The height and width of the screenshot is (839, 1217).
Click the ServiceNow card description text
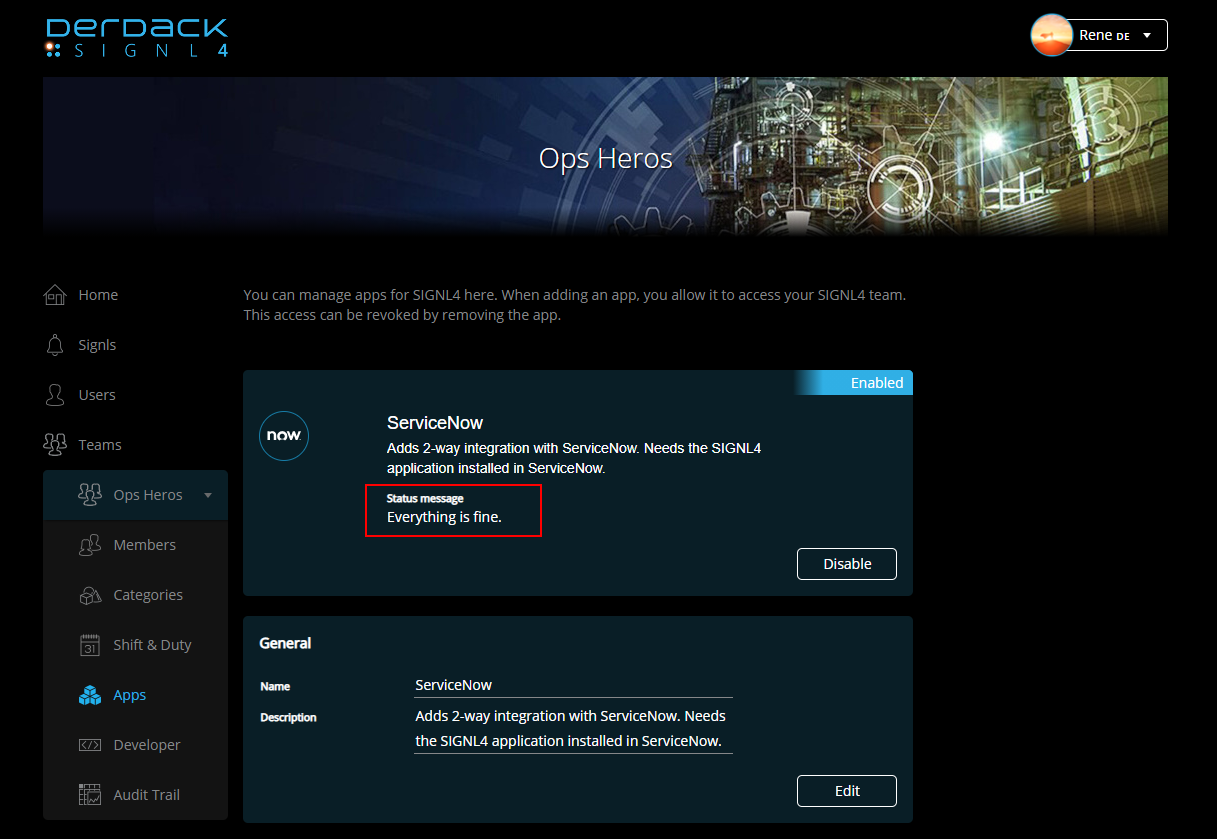tap(574, 458)
